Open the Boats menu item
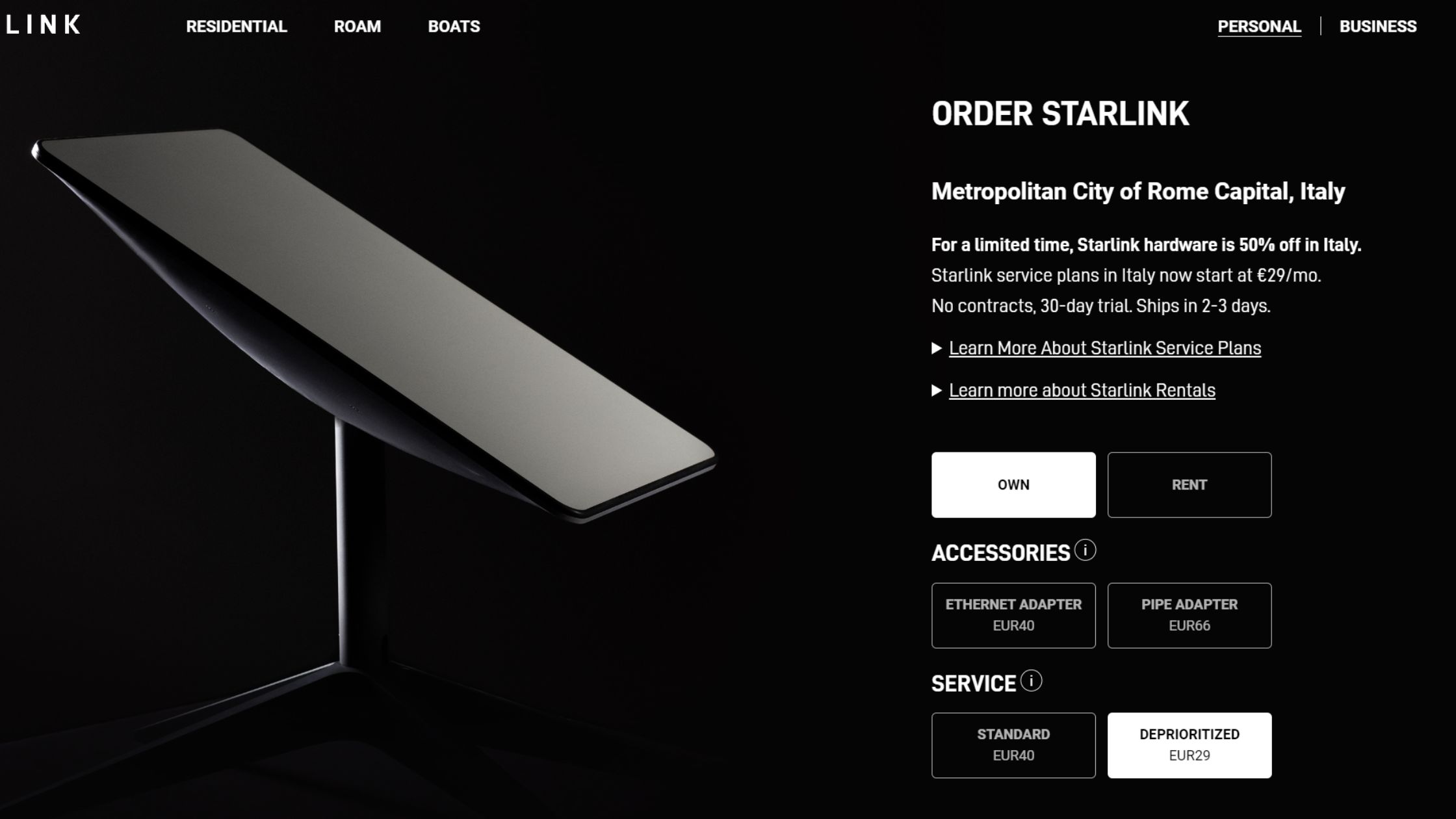This screenshot has width=1456, height=819. [x=454, y=27]
